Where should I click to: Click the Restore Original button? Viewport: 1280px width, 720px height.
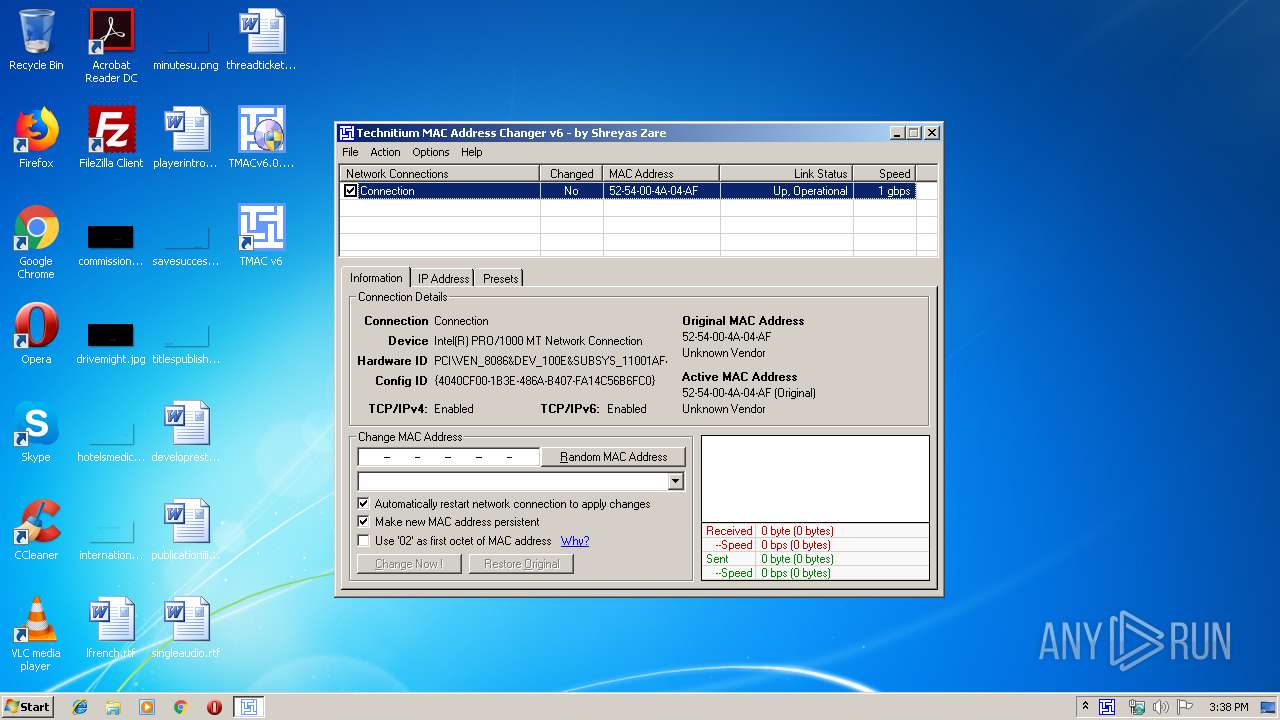click(522, 564)
